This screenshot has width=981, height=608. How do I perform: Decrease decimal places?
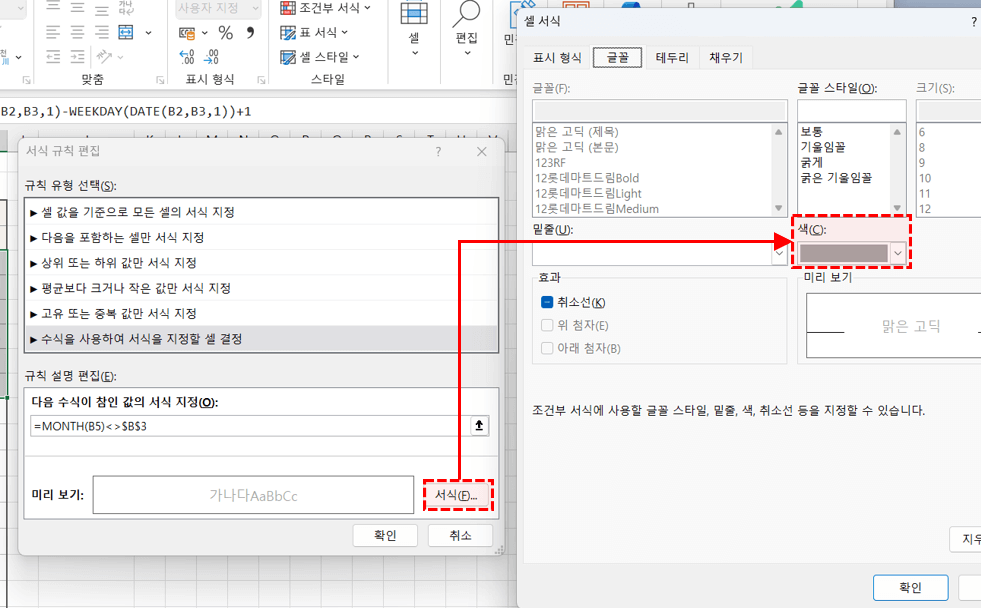(x=212, y=59)
